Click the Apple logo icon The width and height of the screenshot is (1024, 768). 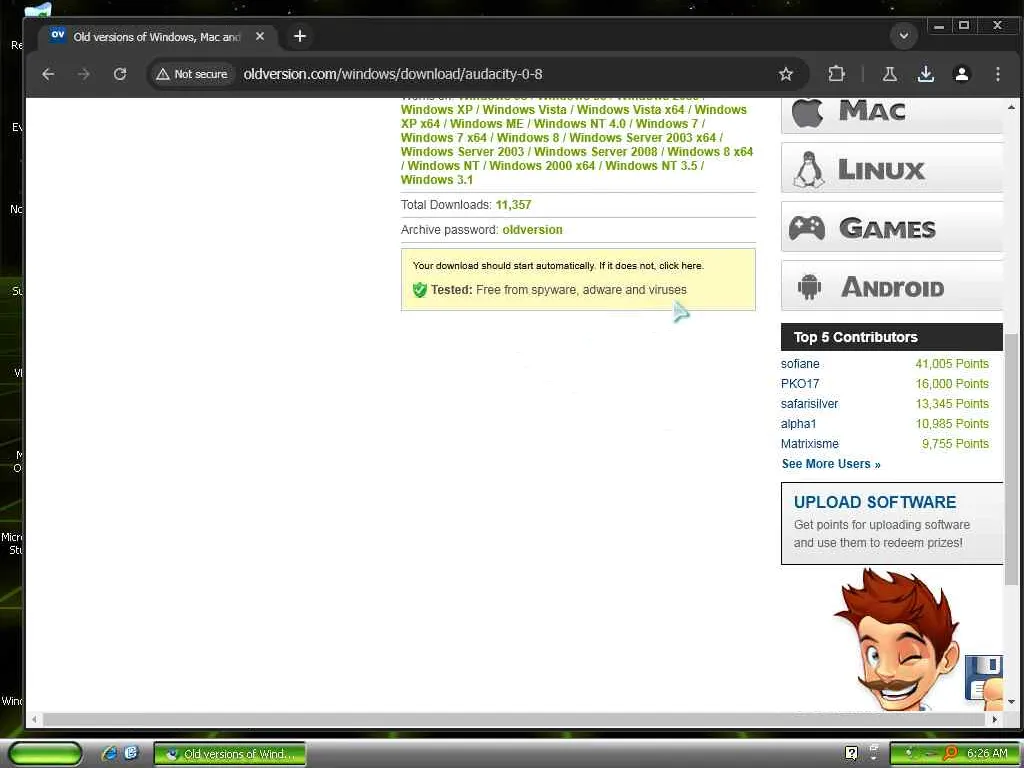point(807,112)
